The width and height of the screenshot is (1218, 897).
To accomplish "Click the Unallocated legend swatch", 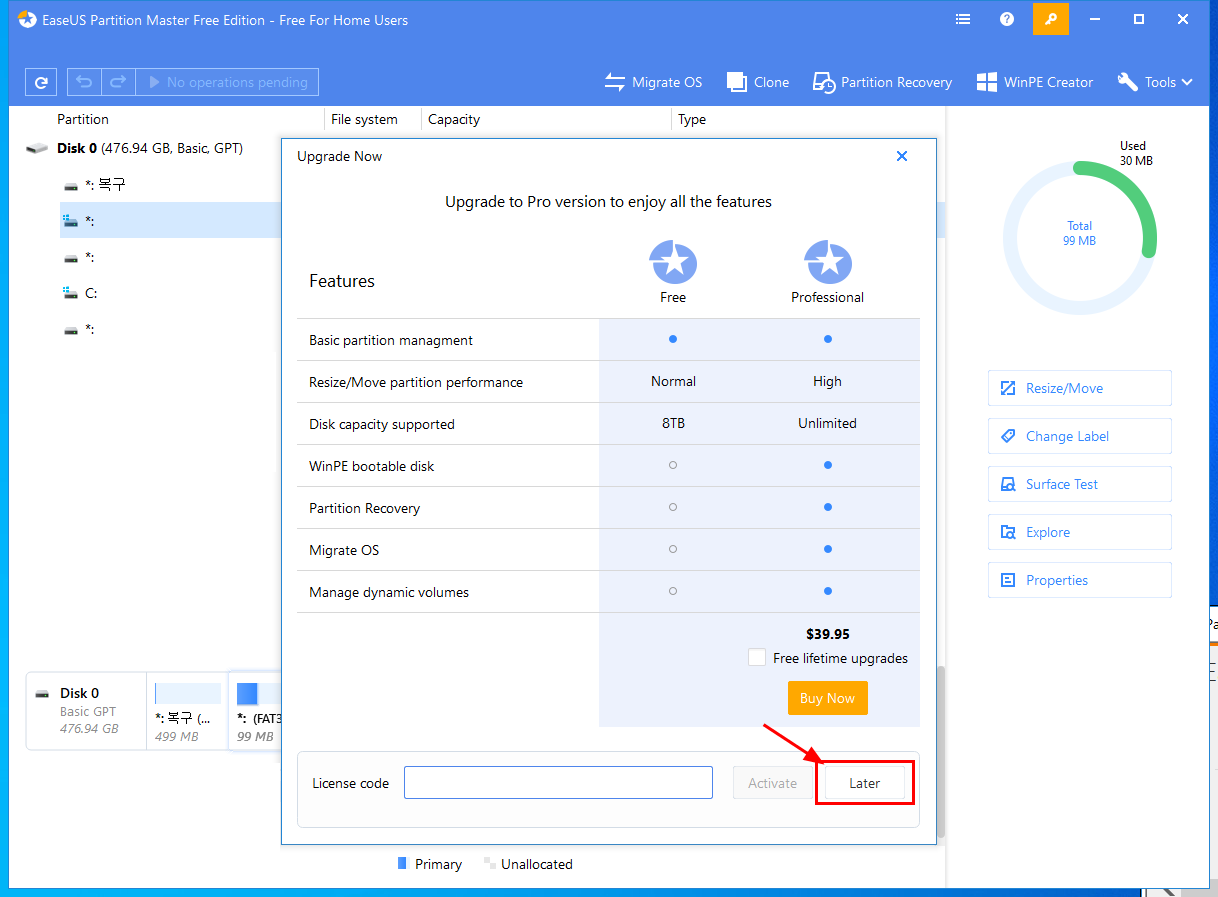I will coord(490,862).
